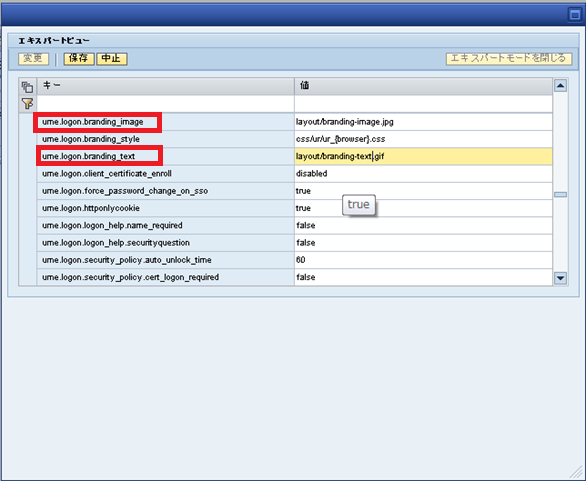The width and height of the screenshot is (587, 482).
Task: Click the select-all table icon beside the キー header
Action: 27,86
